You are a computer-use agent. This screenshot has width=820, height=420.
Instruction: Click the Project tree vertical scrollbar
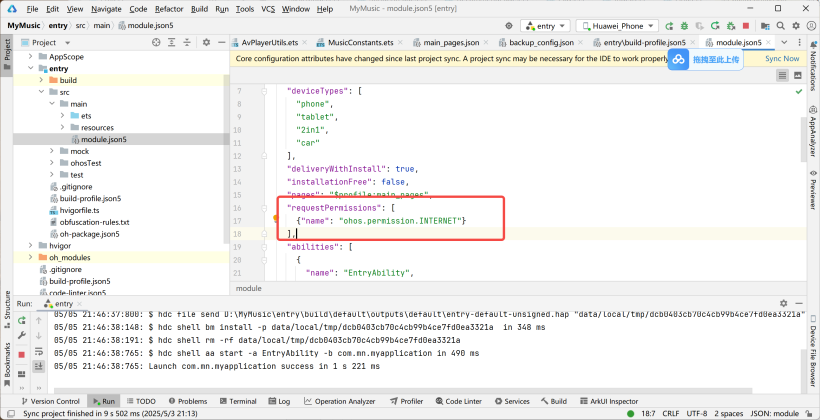pos(226,160)
